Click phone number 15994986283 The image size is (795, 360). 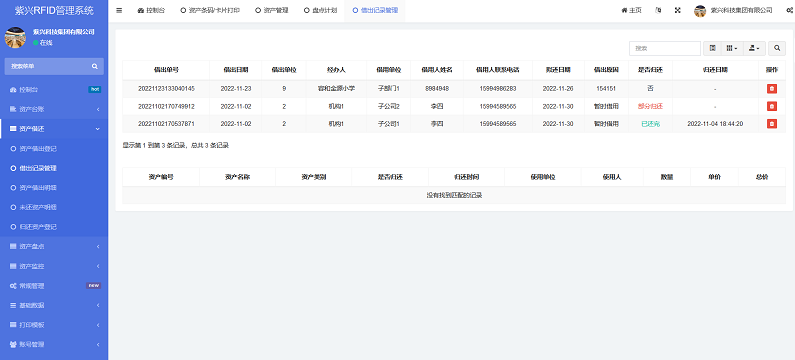pos(498,89)
